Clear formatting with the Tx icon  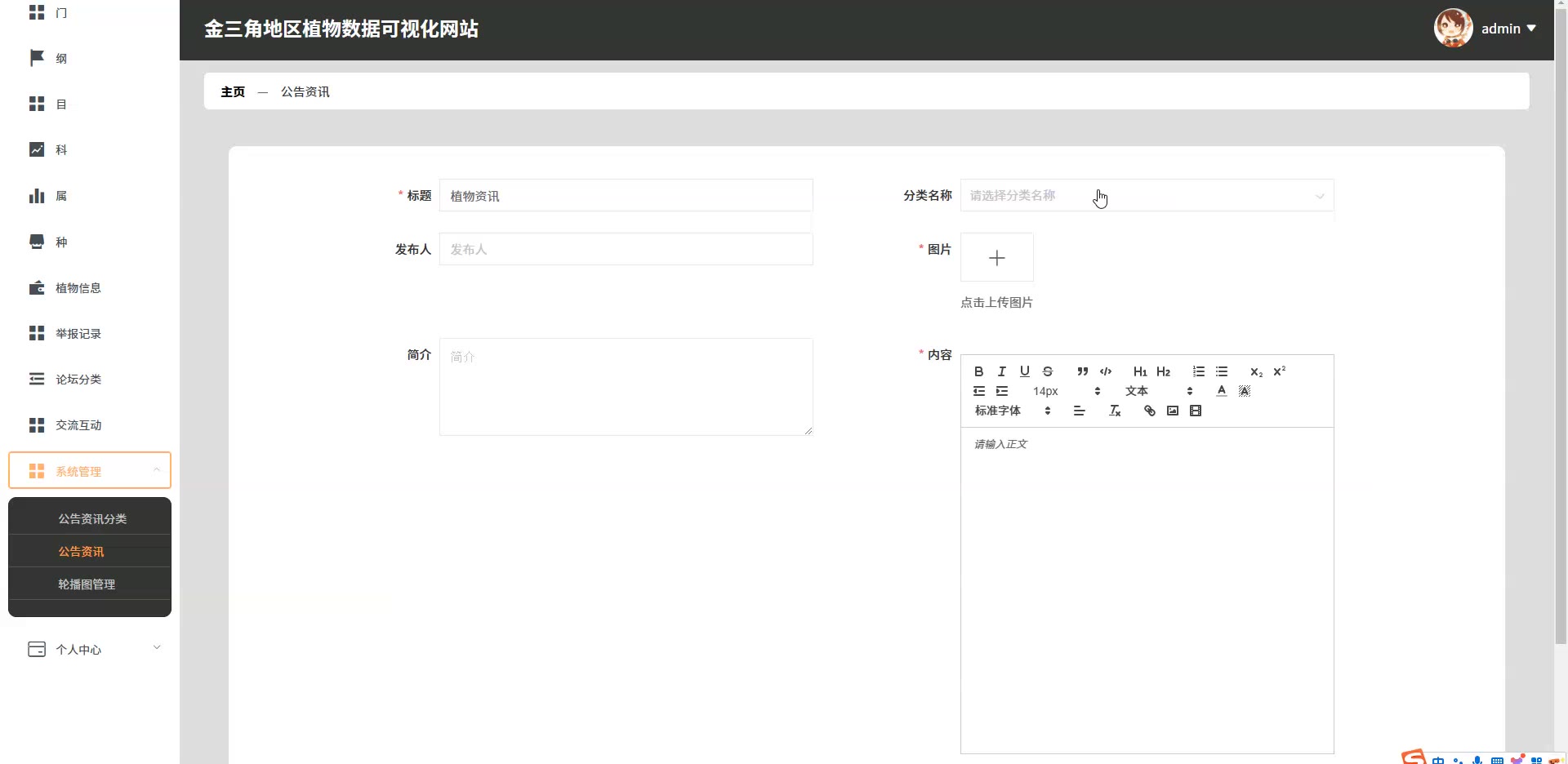1114,411
